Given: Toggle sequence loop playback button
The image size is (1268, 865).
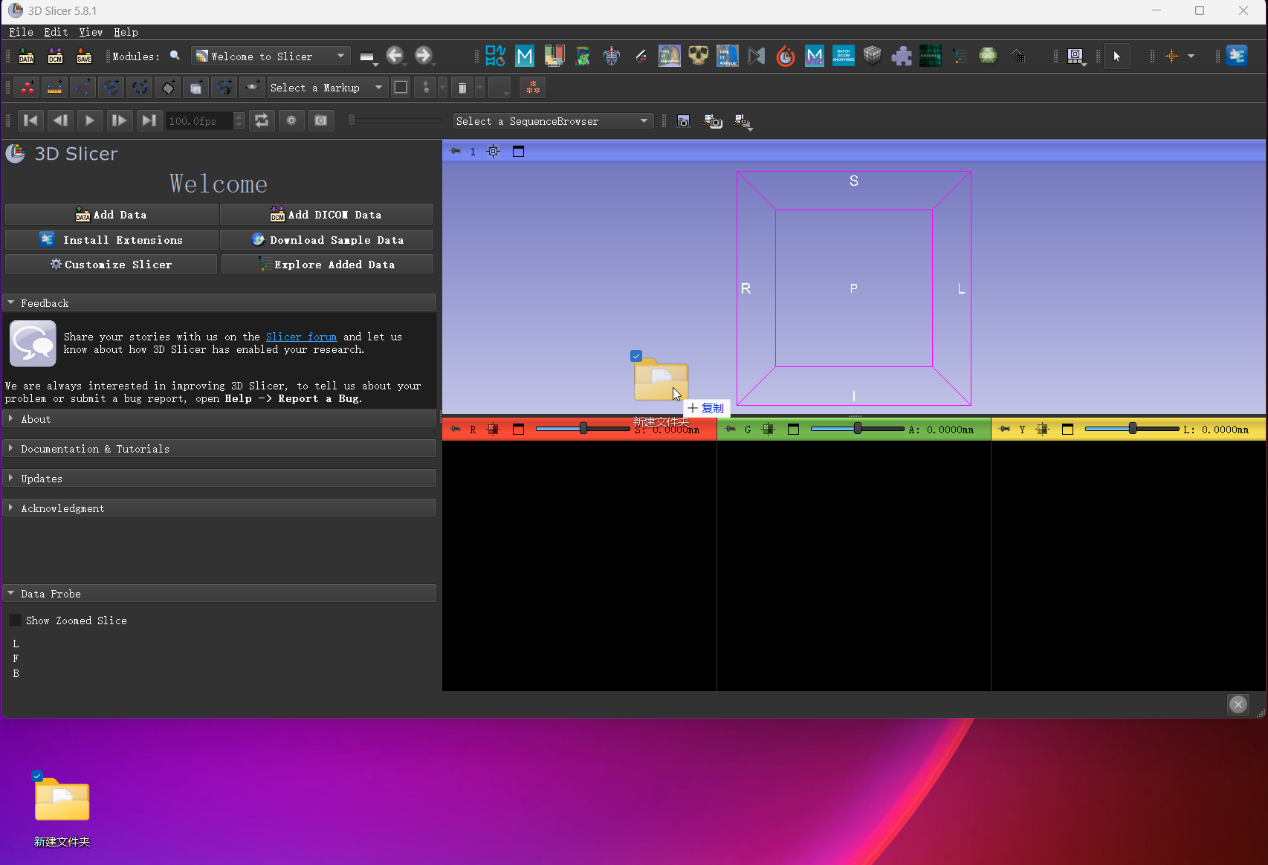Looking at the screenshot, I should point(262,121).
